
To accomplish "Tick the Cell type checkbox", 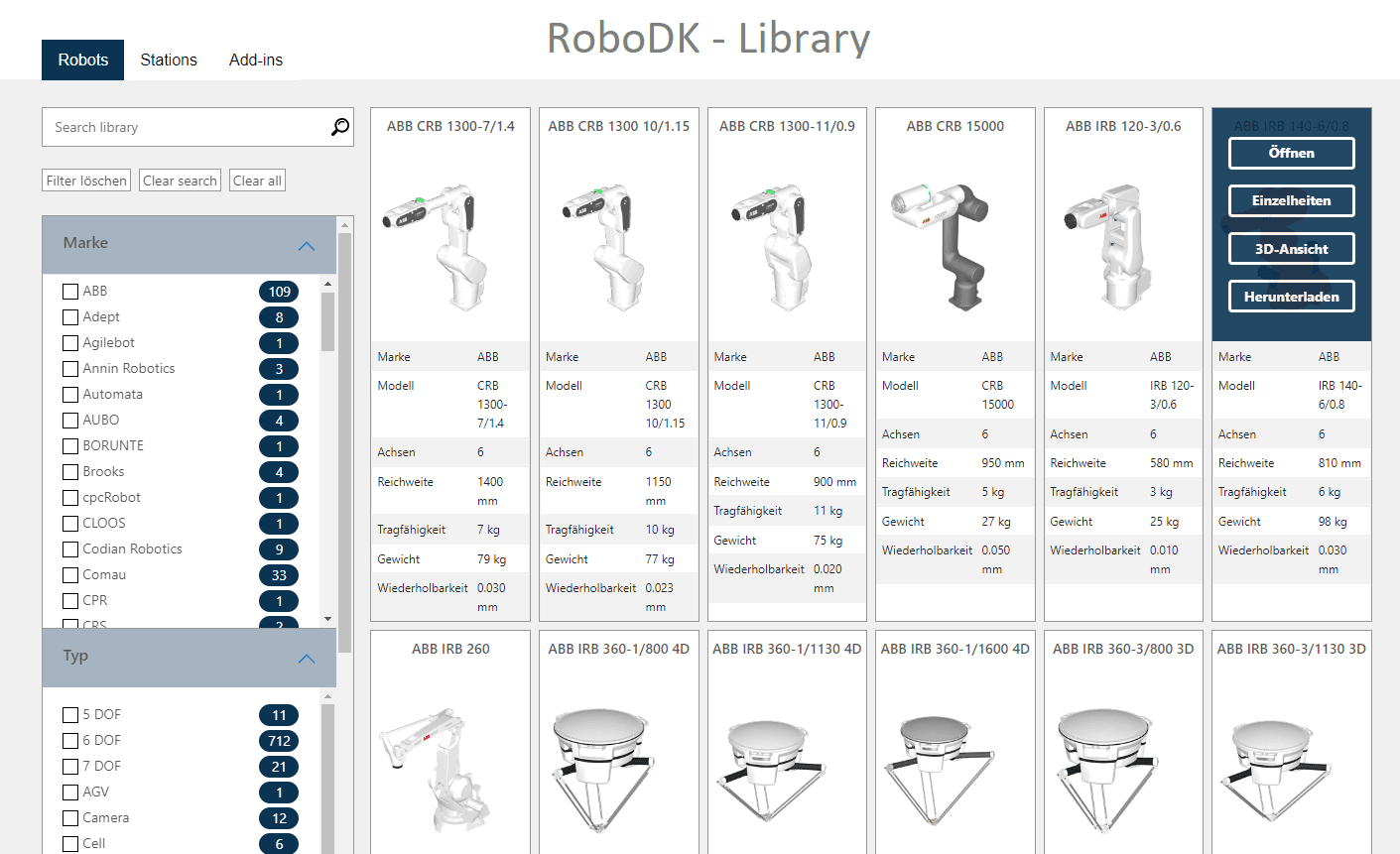I will (x=70, y=844).
